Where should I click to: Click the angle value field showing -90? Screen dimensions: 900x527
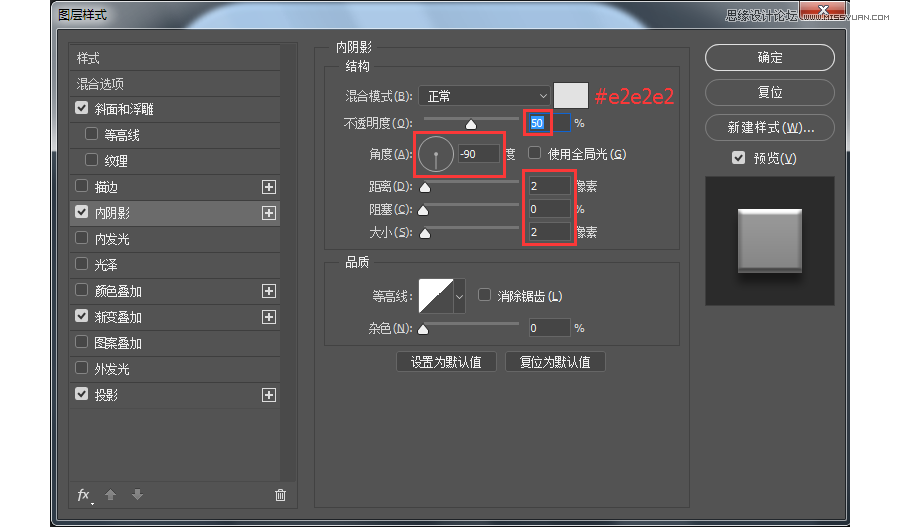tap(479, 154)
